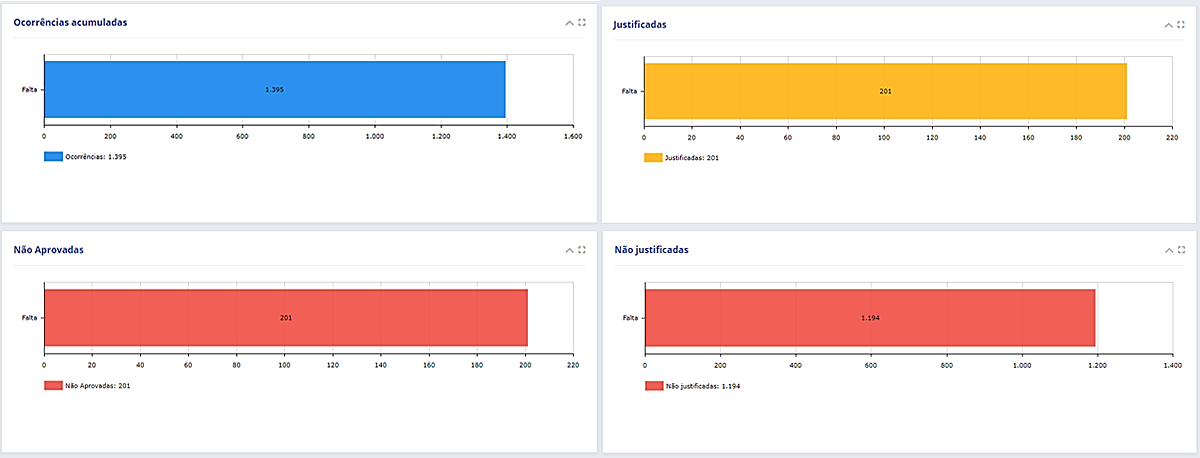The width and height of the screenshot is (1200, 458).
Task: Click the red Não justificadas legend swatch
Action: click(x=653, y=385)
